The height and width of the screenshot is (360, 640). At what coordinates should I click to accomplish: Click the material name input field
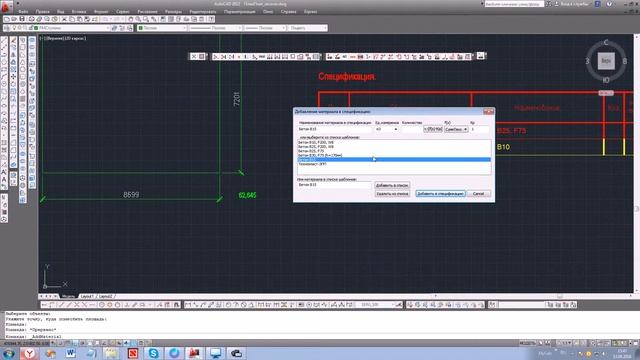[x=335, y=129]
